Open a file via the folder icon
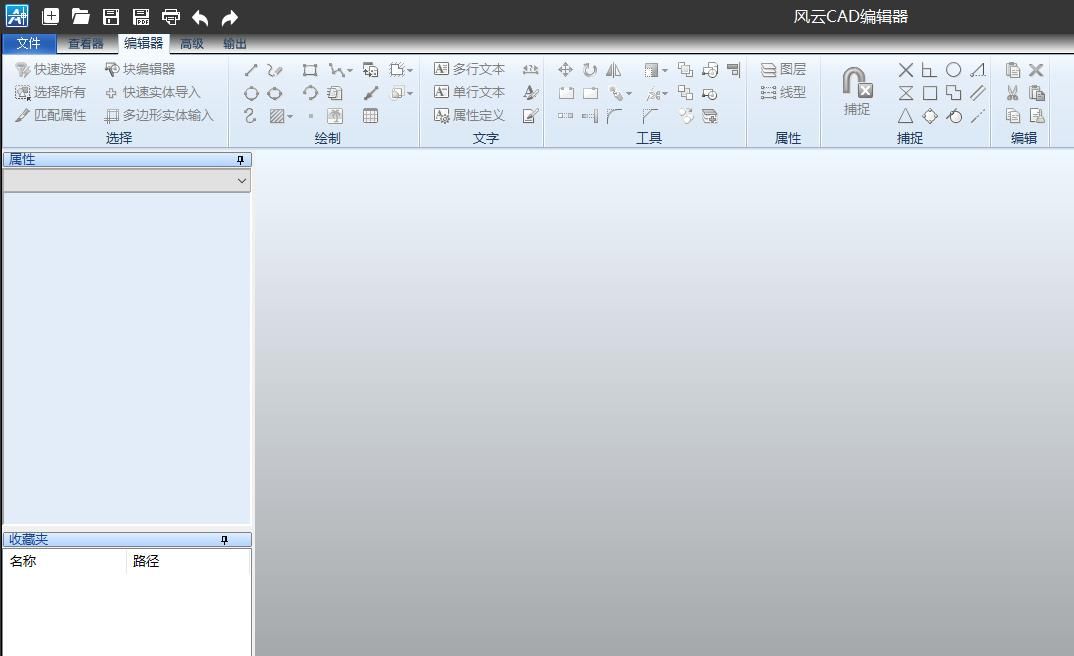Image resolution: width=1074 pixels, height=656 pixels. point(80,16)
